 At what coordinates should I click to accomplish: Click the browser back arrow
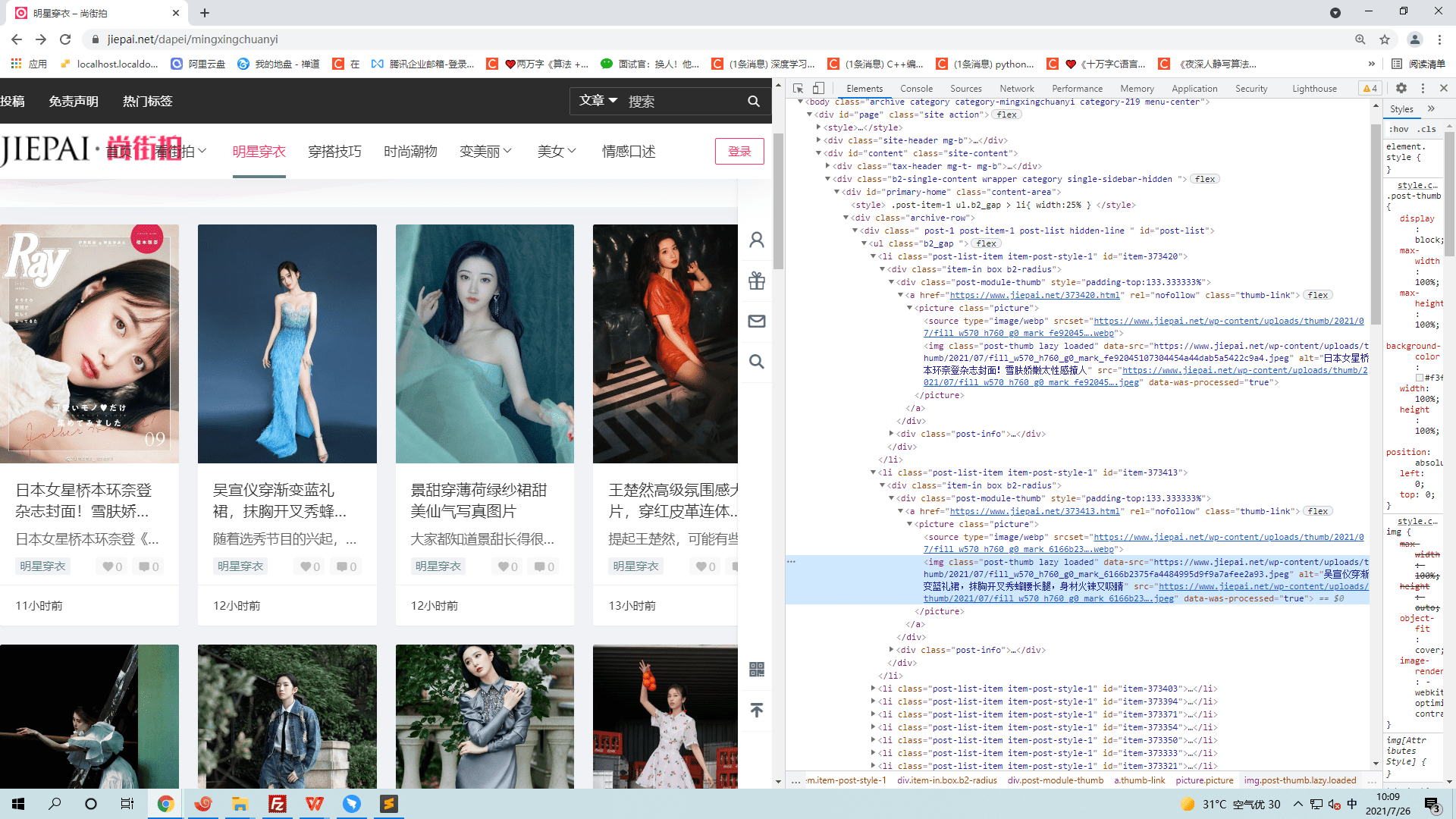(17, 39)
